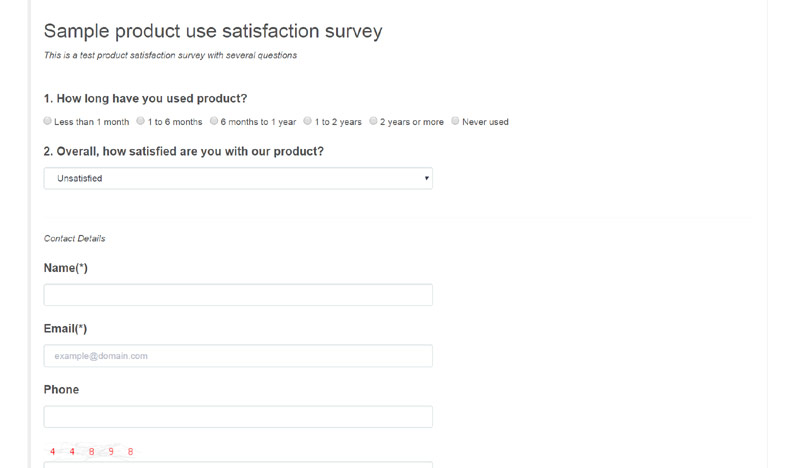Mark the "Never used" radio button
Viewport: 800px width, 468px height.
click(x=455, y=121)
